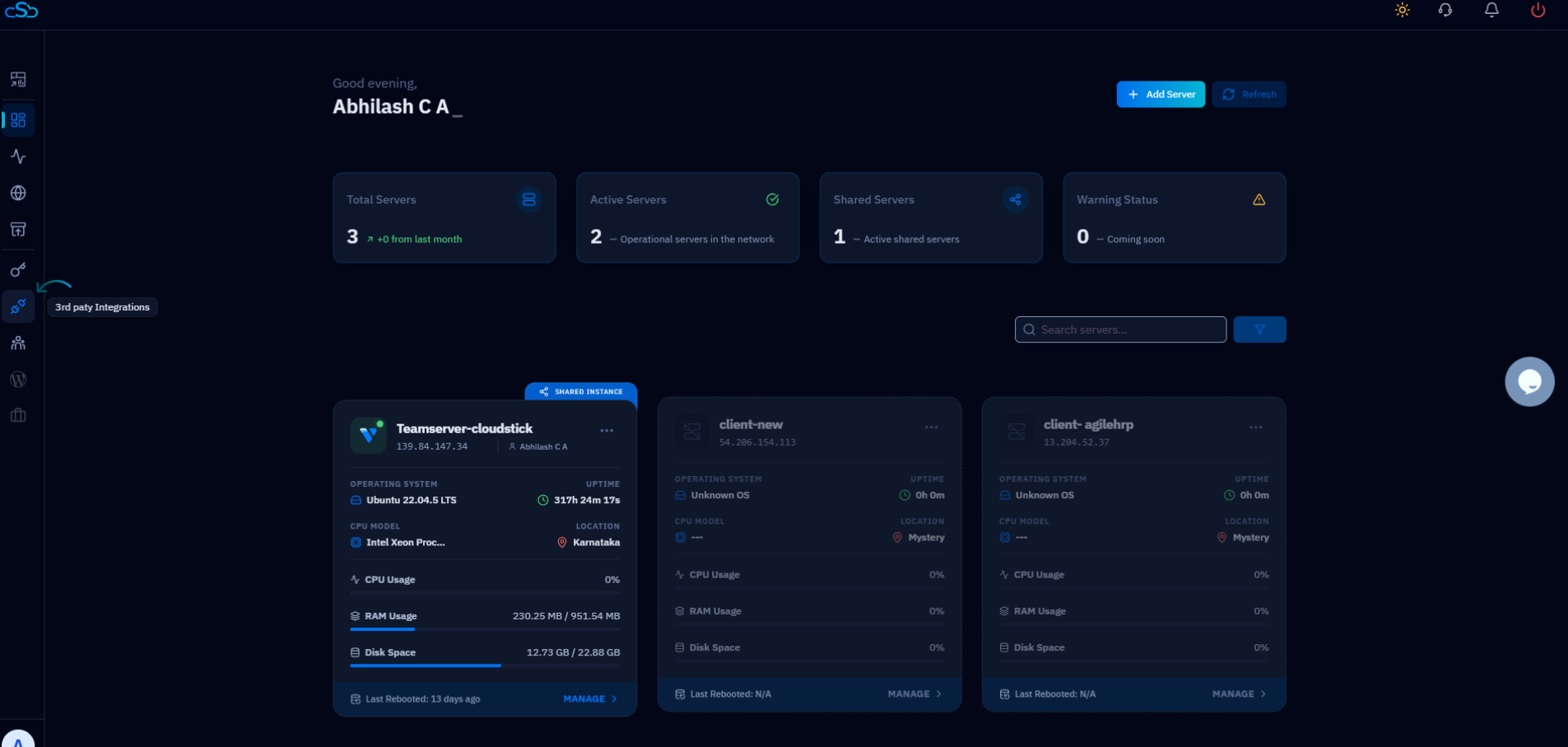Click 'Last Rebooted: 13 days ago' text
The height and width of the screenshot is (747, 1568).
[x=422, y=698]
